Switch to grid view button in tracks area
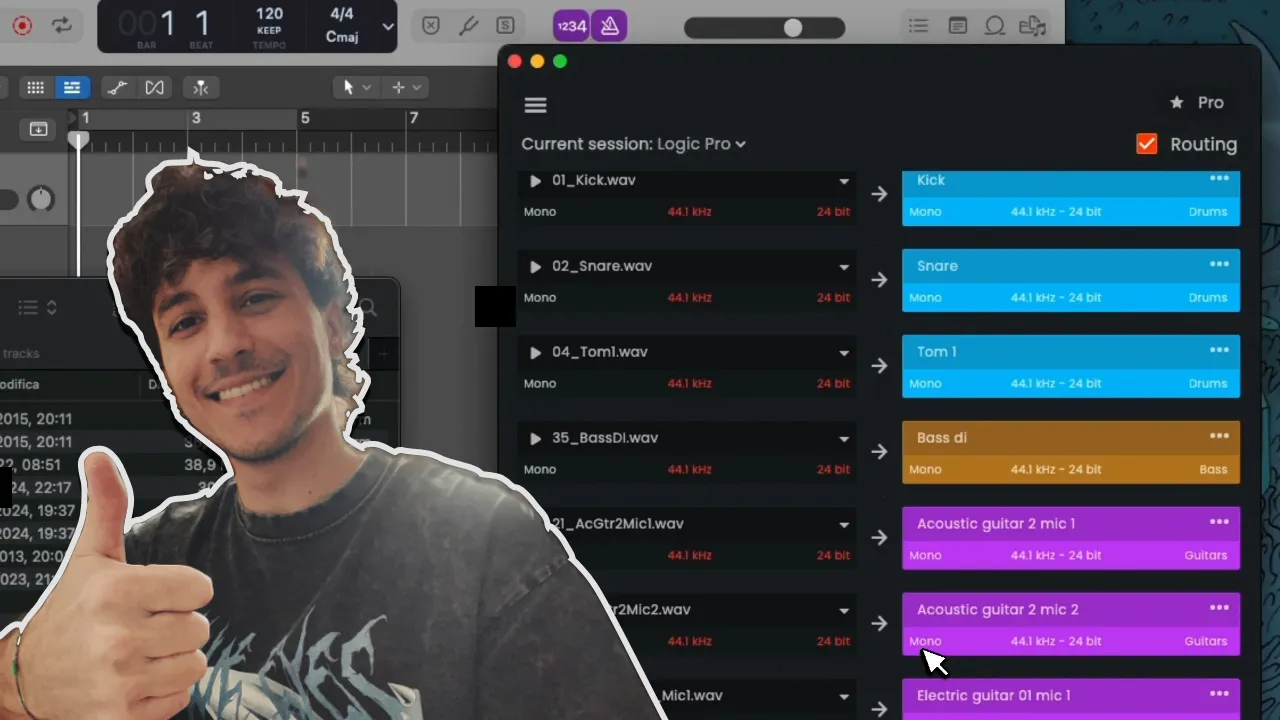The height and width of the screenshot is (720, 1280). coord(35,88)
